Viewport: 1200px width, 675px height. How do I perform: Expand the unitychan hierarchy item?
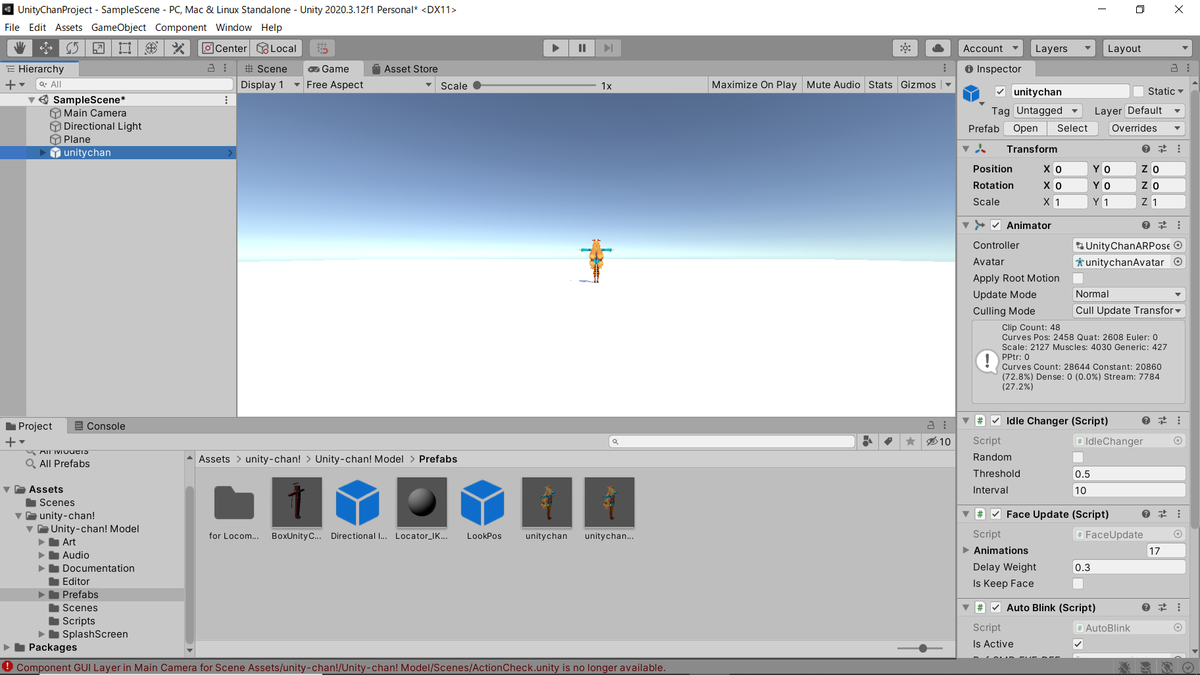[x=43, y=153]
